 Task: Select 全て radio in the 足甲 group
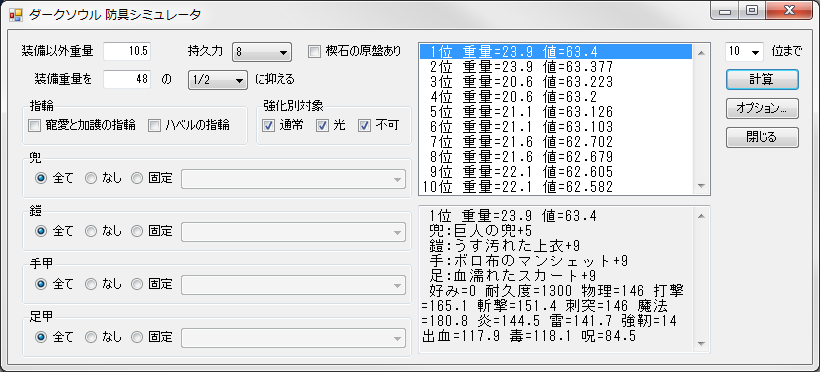coord(41,337)
